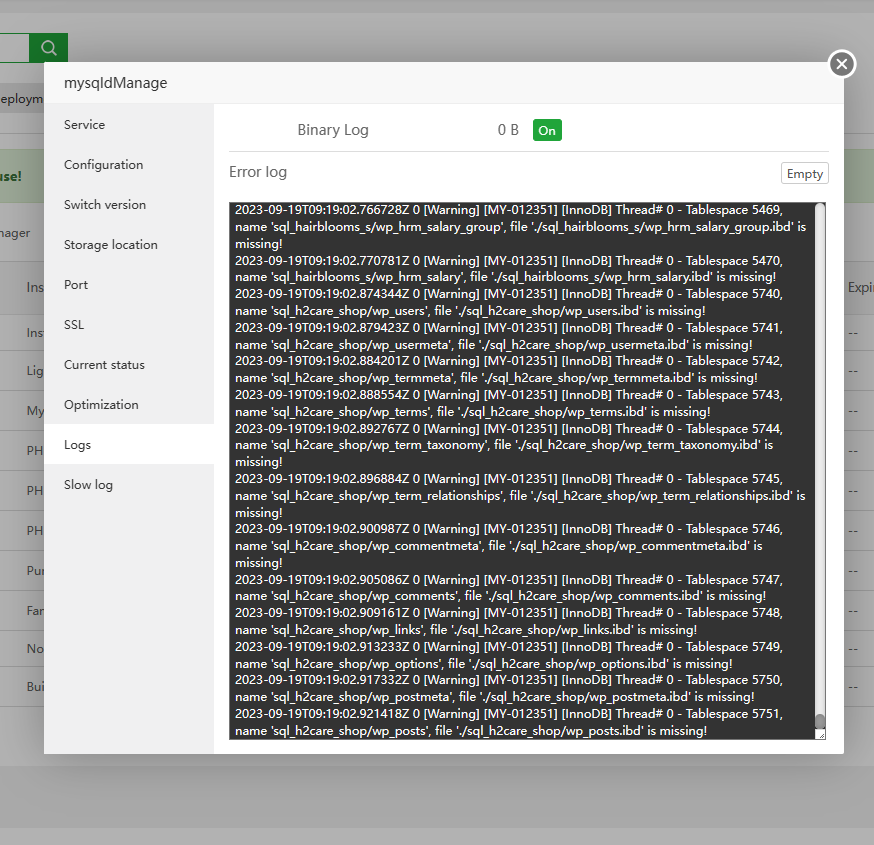Open the Configuration tab
This screenshot has width=874, height=845.
pyautogui.click(x=104, y=165)
